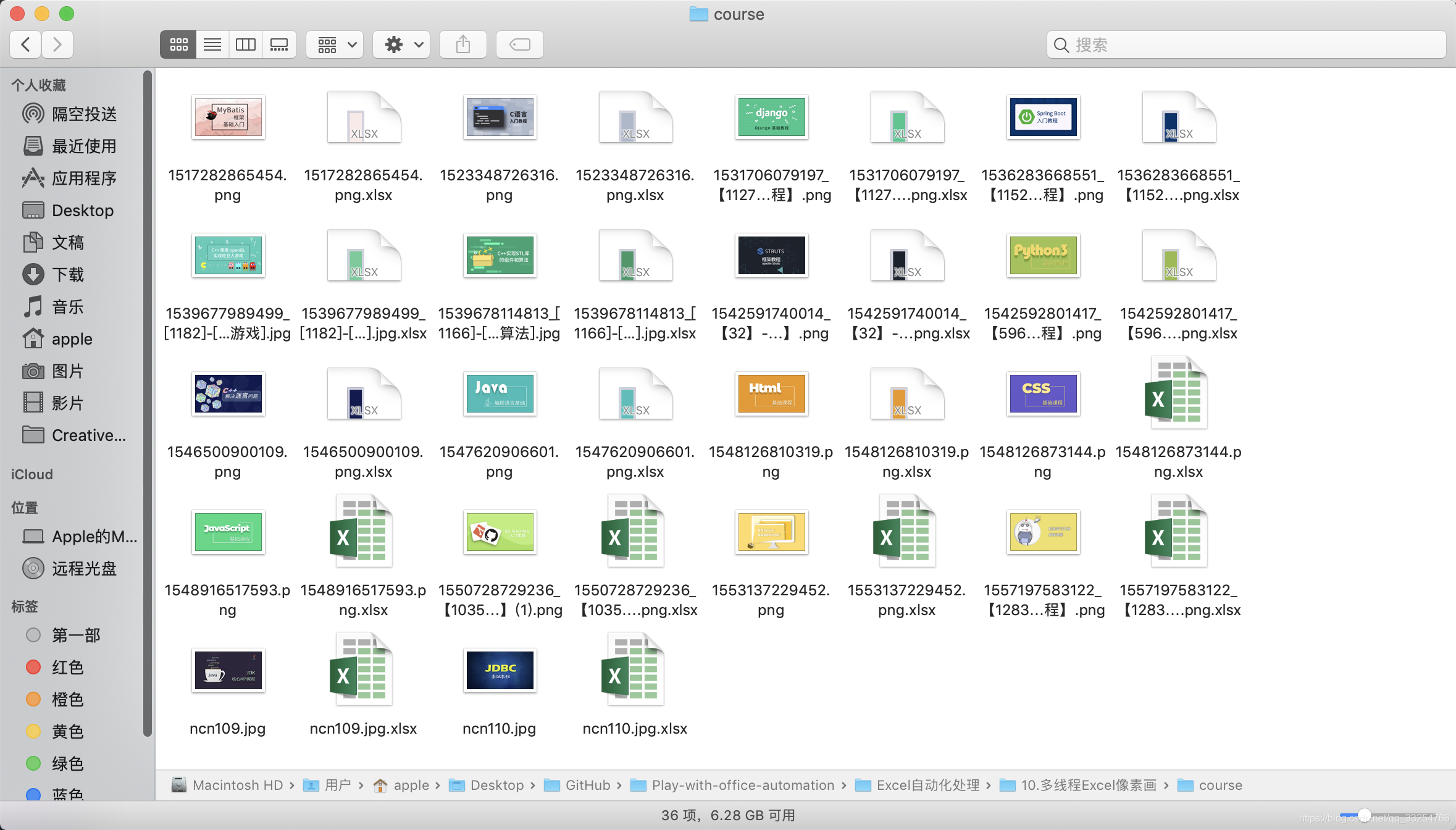
Task: Go to 10.多线程Excel像素画 in path bar
Action: (x=1078, y=785)
